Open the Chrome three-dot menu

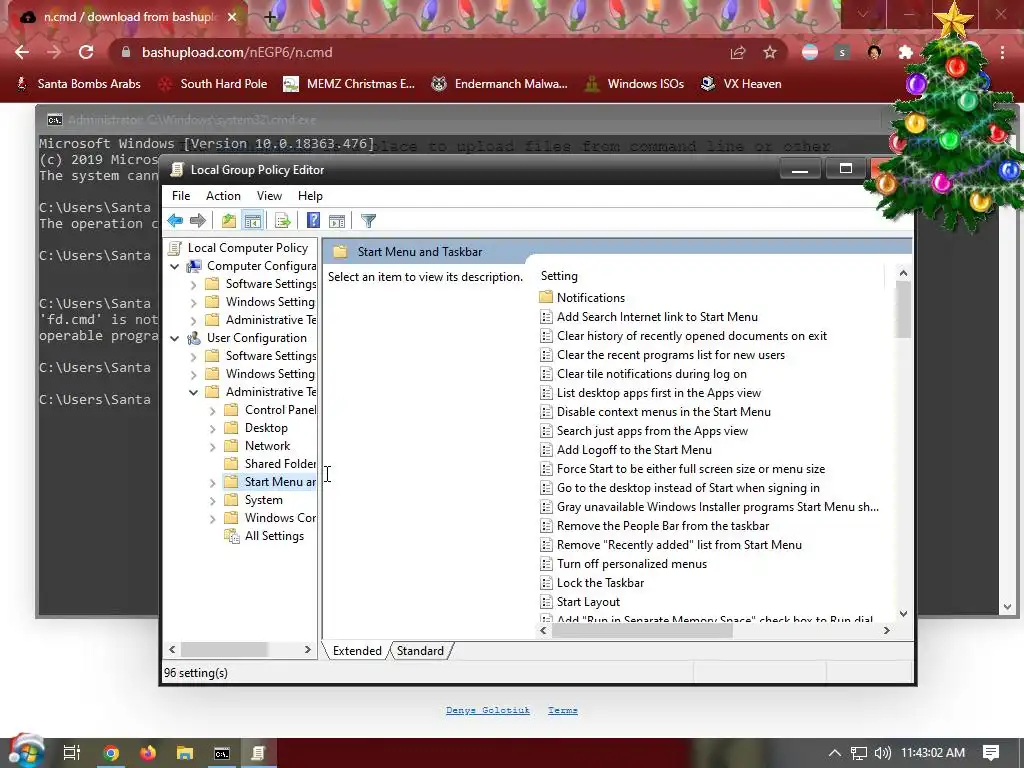click(1002, 52)
